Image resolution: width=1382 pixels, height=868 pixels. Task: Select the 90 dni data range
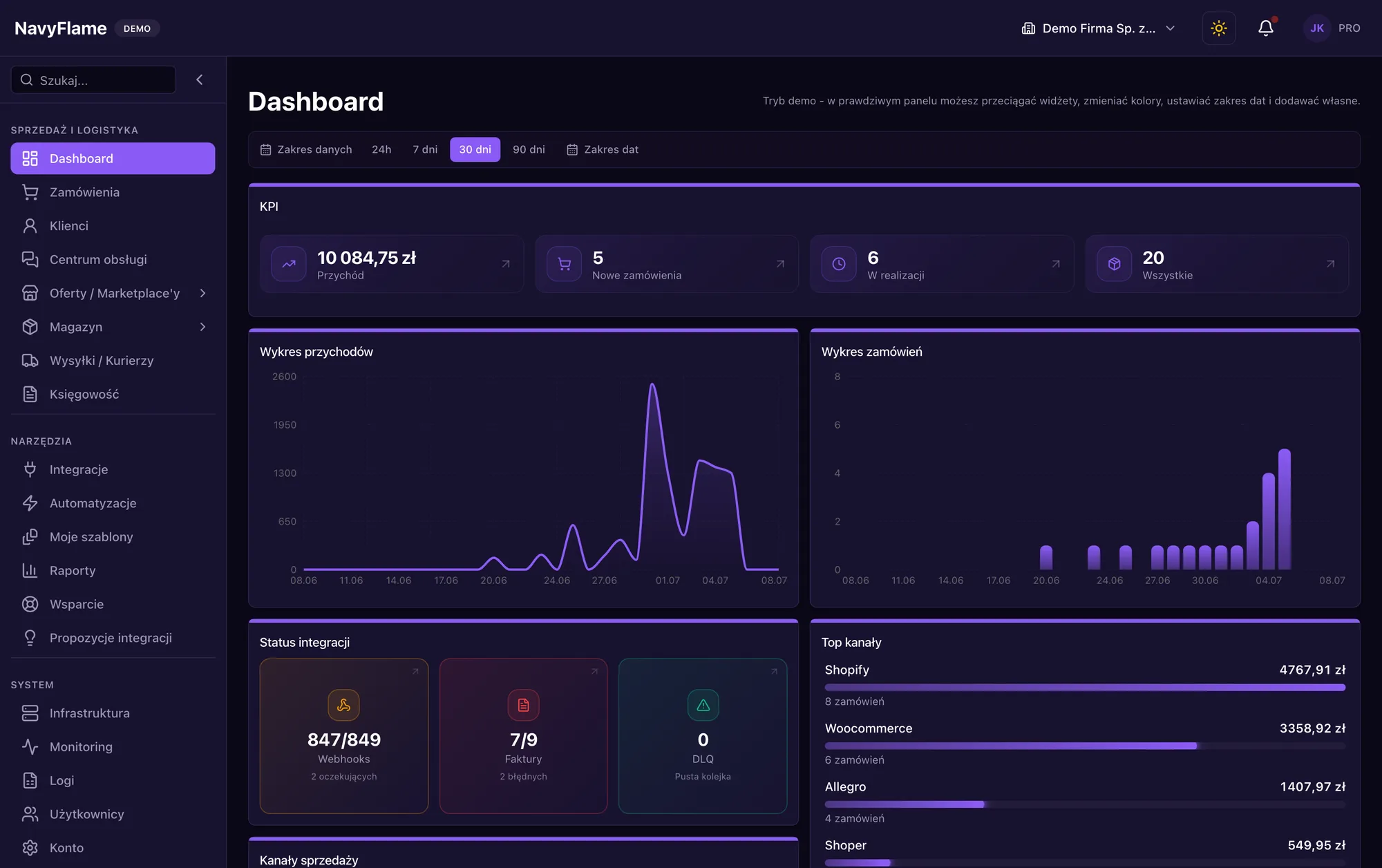tap(529, 149)
